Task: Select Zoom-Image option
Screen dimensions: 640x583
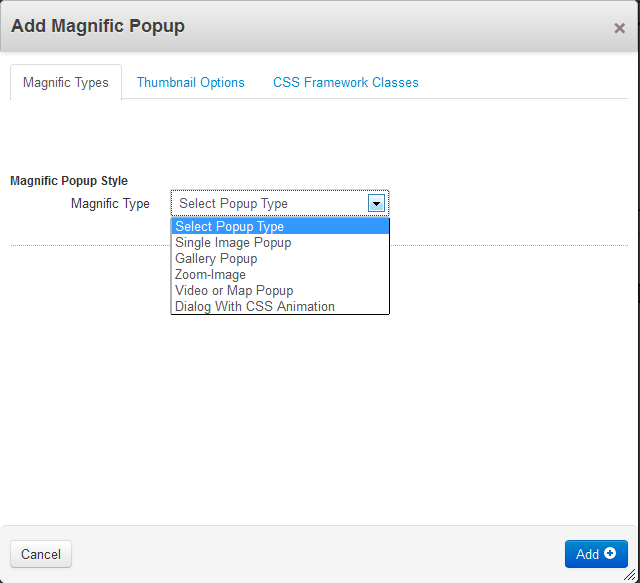Action: pos(280,274)
